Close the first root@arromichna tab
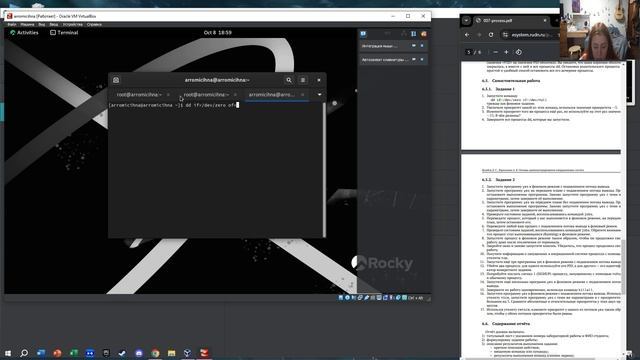 click(x=168, y=95)
